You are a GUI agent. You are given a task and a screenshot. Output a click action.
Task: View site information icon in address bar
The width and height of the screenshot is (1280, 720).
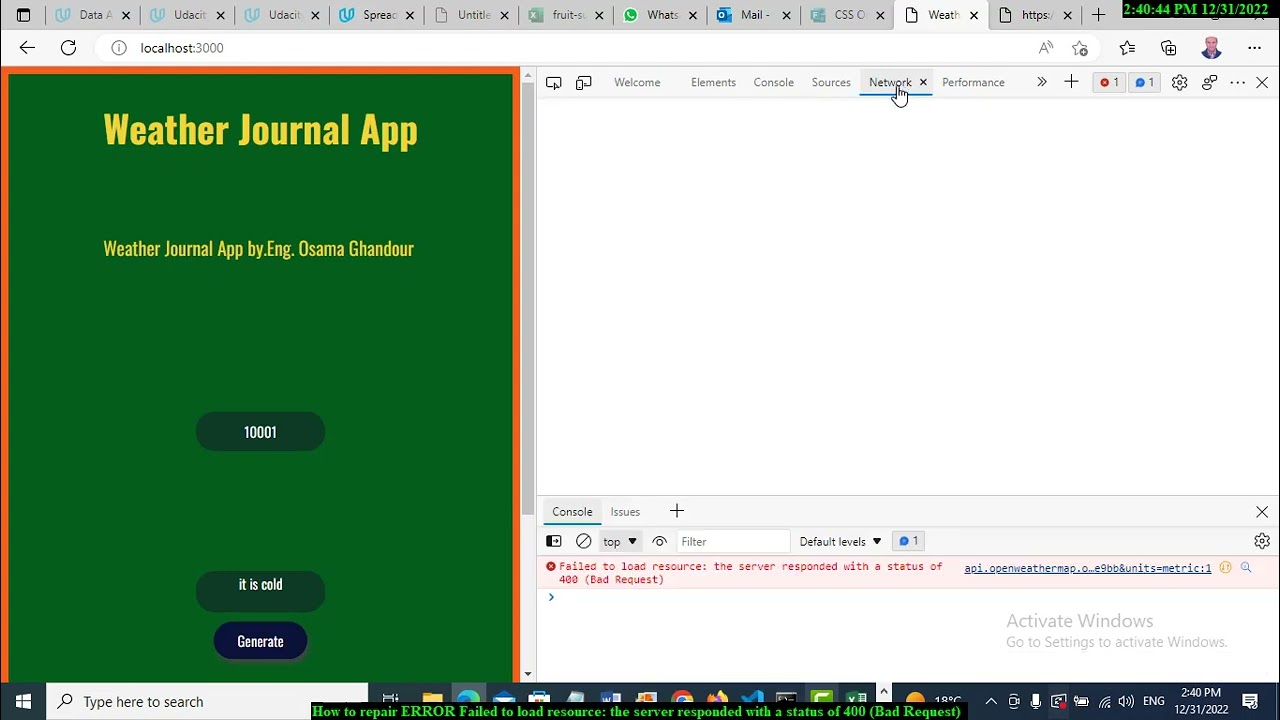119,48
